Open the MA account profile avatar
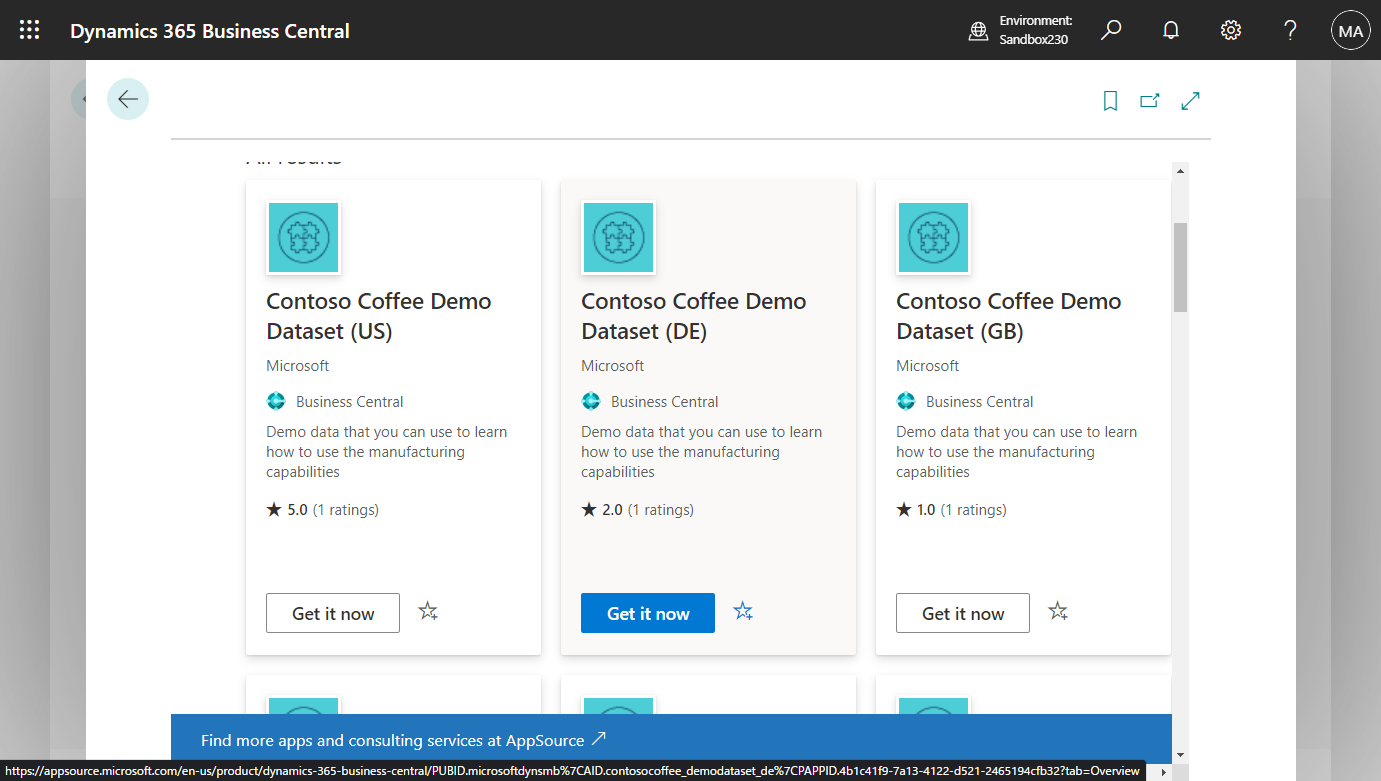The height and width of the screenshot is (781, 1381). point(1350,30)
